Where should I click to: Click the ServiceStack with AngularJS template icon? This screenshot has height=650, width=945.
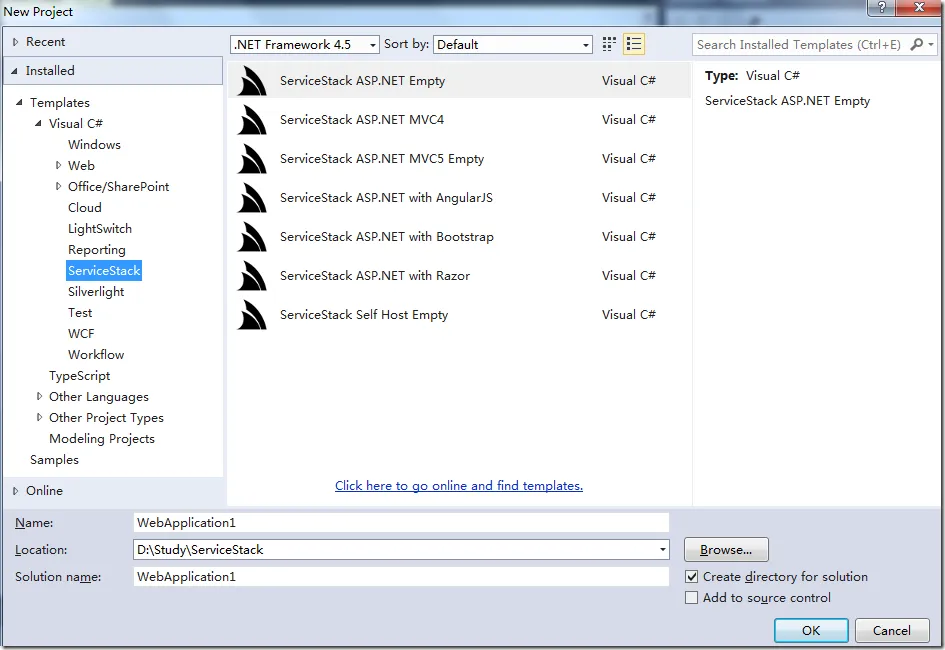pyautogui.click(x=252, y=198)
